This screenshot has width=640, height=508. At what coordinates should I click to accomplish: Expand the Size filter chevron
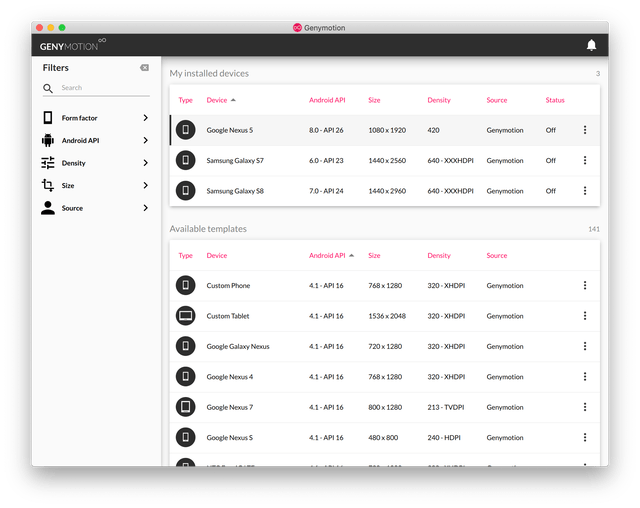tap(146, 185)
